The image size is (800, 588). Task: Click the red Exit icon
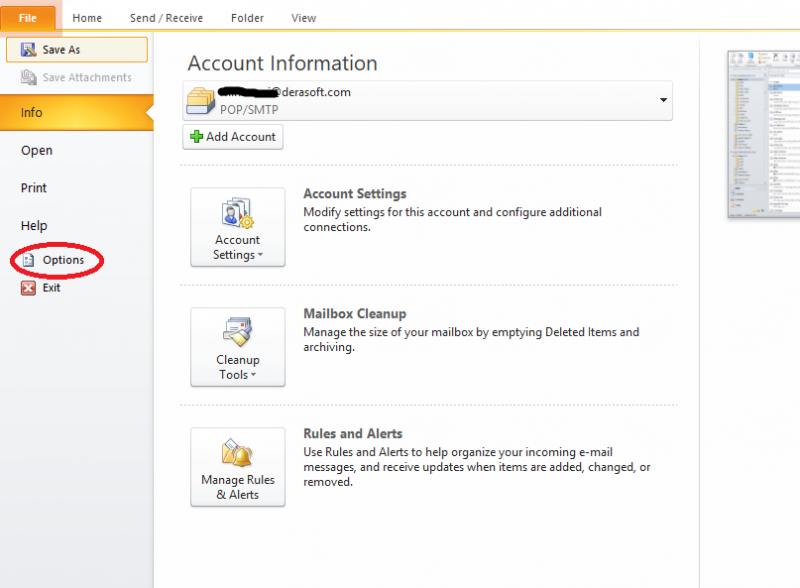coord(29,288)
